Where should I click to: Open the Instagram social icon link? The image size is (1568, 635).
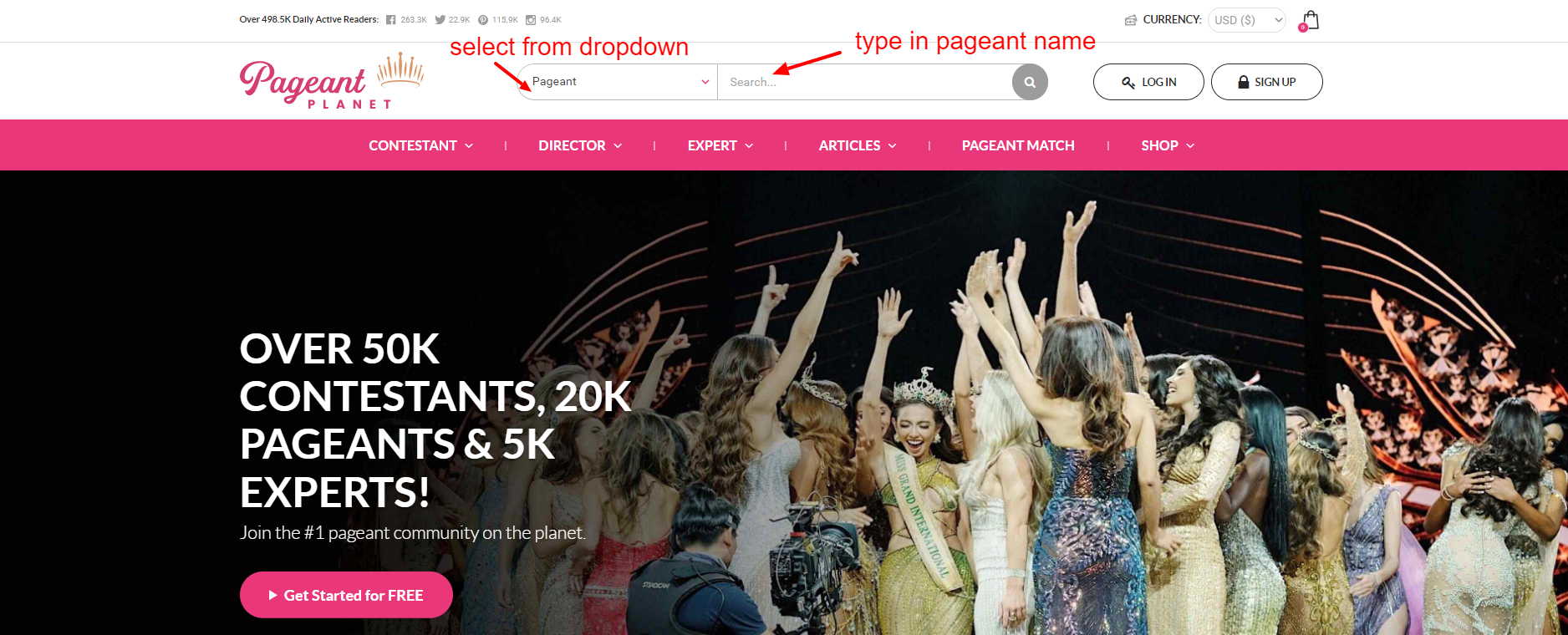point(531,20)
